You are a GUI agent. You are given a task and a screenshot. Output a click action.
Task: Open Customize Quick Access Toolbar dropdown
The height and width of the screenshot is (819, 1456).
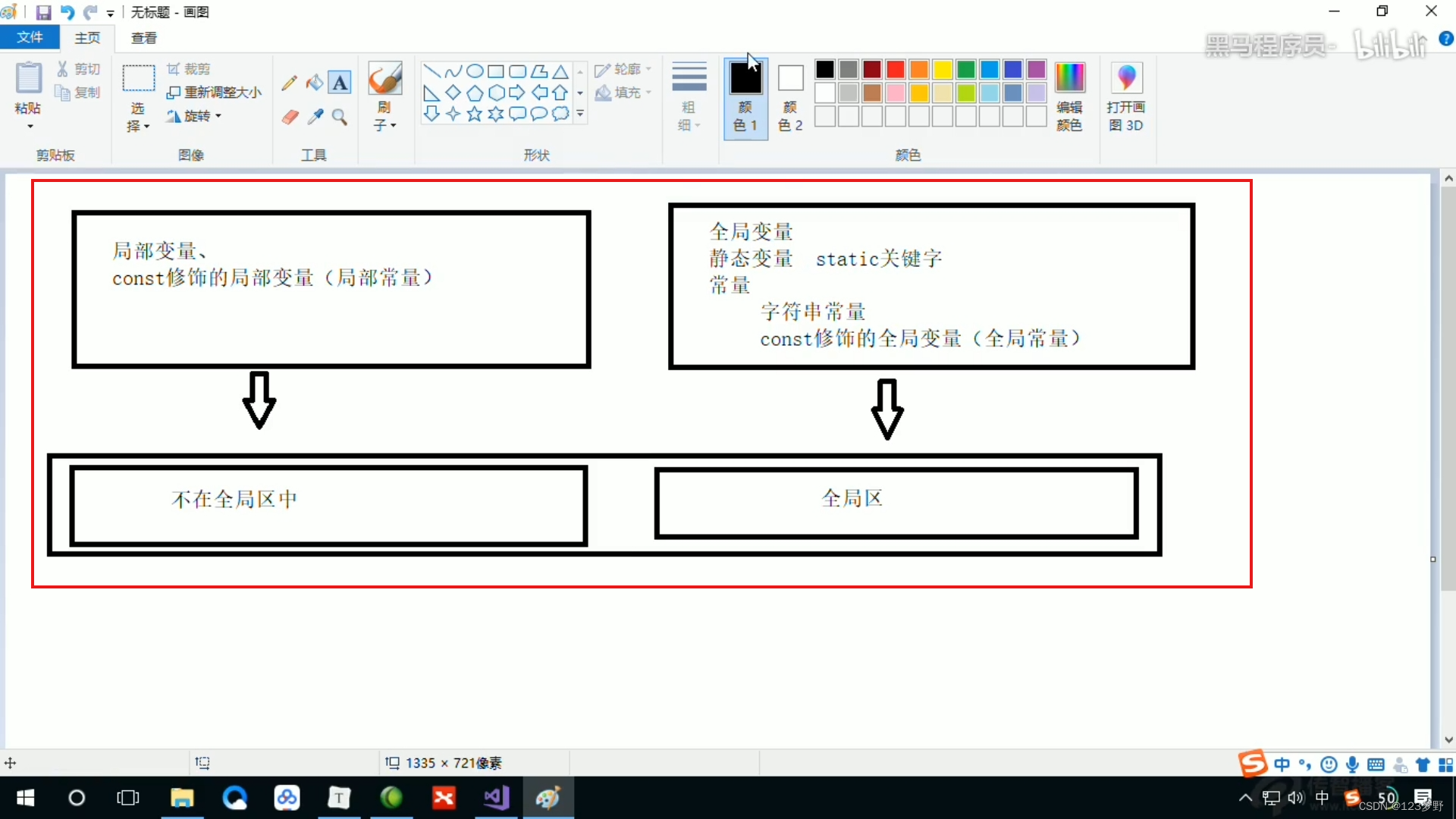[x=111, y=14]
